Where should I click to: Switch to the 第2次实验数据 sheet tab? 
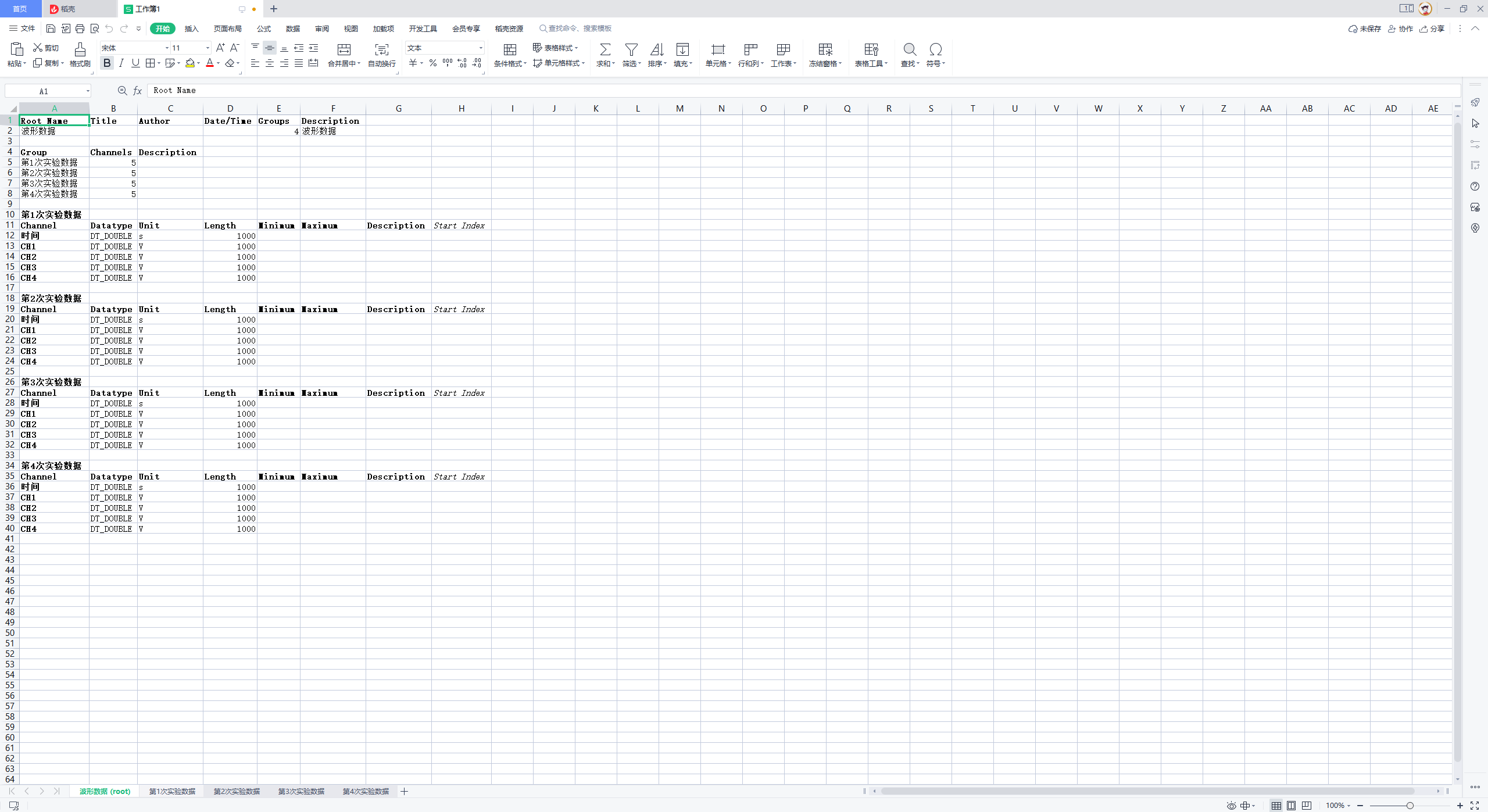237,791
